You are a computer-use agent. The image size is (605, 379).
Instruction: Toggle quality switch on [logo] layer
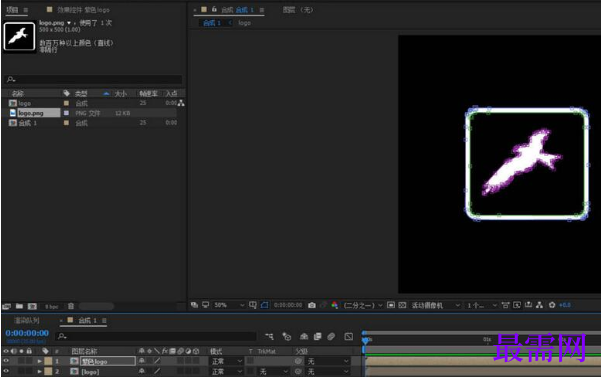click(x=157, y=371)
